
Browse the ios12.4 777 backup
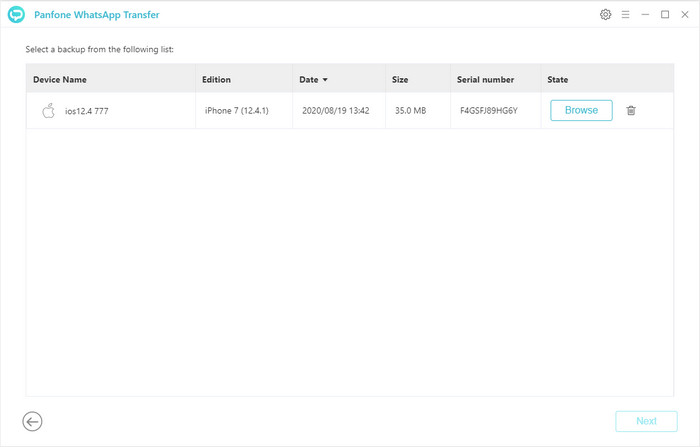pos(581,110)
